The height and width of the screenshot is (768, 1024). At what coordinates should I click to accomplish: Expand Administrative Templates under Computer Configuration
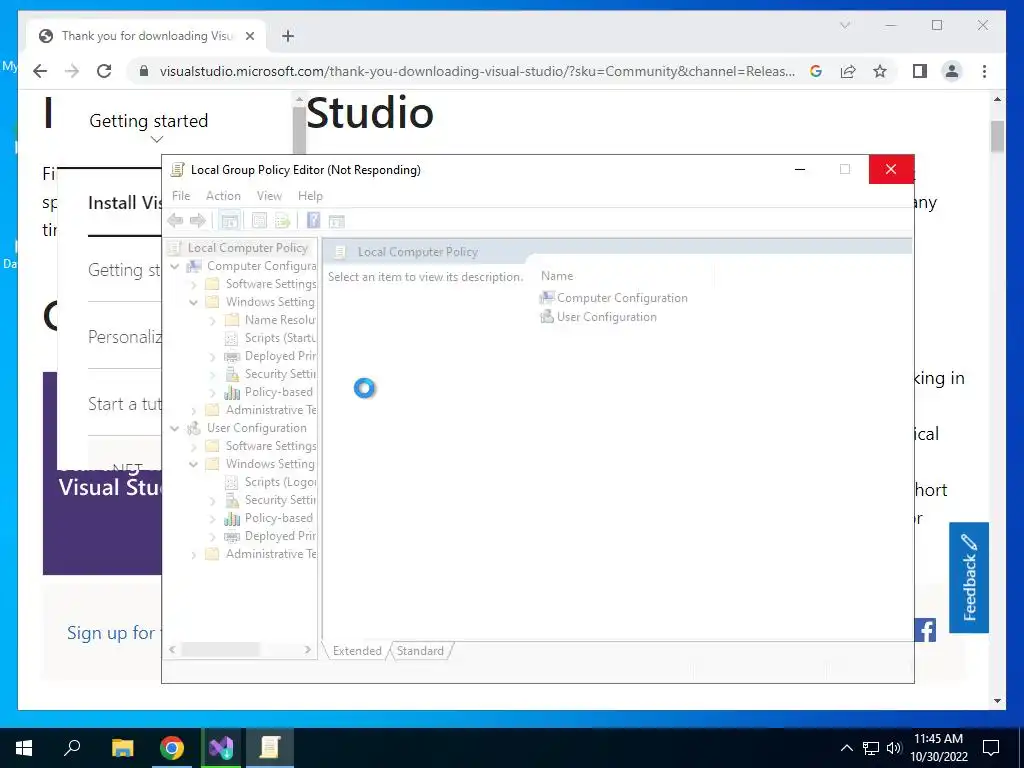click(193, 411)
